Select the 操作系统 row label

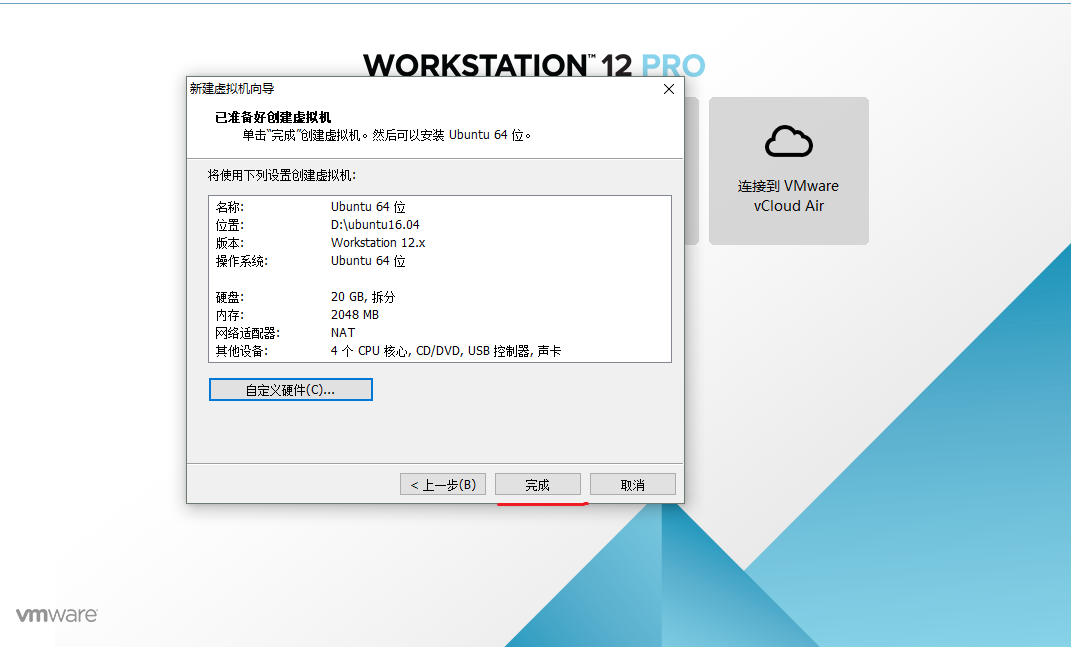coord(242,261)
